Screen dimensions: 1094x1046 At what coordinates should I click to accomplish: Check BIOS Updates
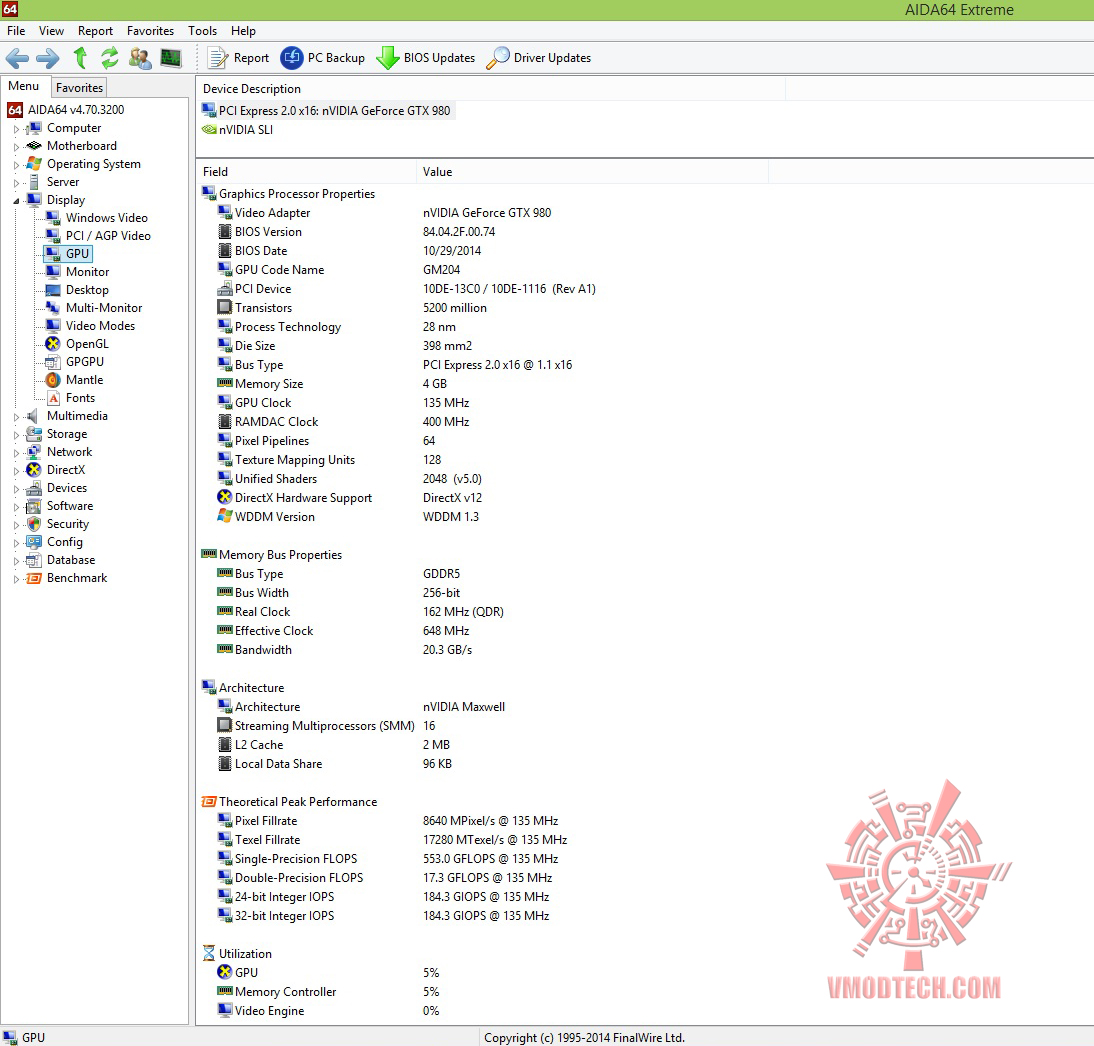[x=426, y=58]
